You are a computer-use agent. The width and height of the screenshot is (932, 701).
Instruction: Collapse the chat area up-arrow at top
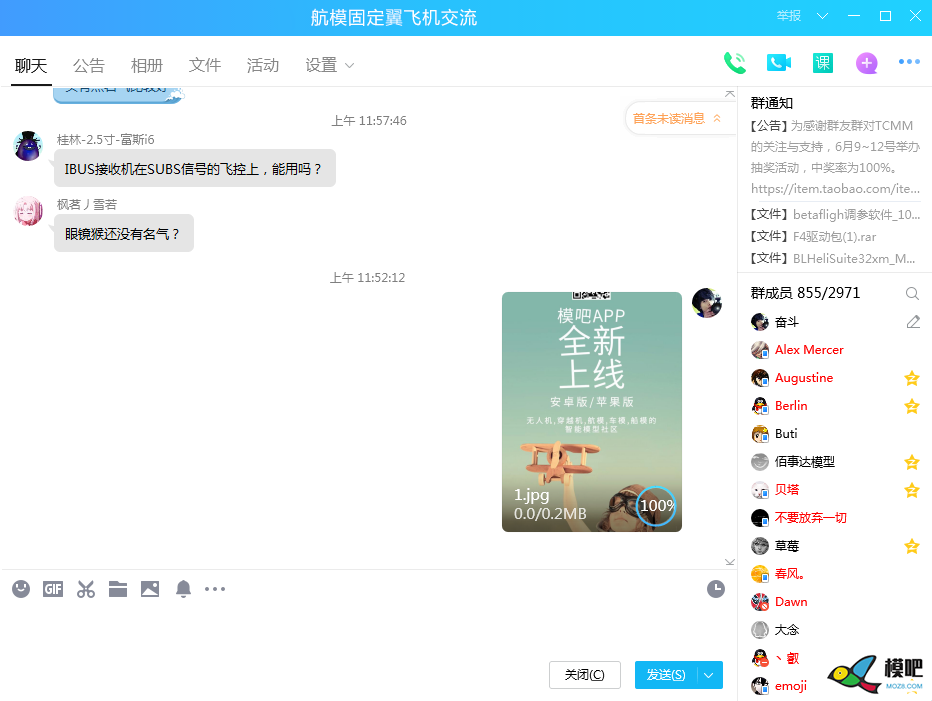(730, 93)
